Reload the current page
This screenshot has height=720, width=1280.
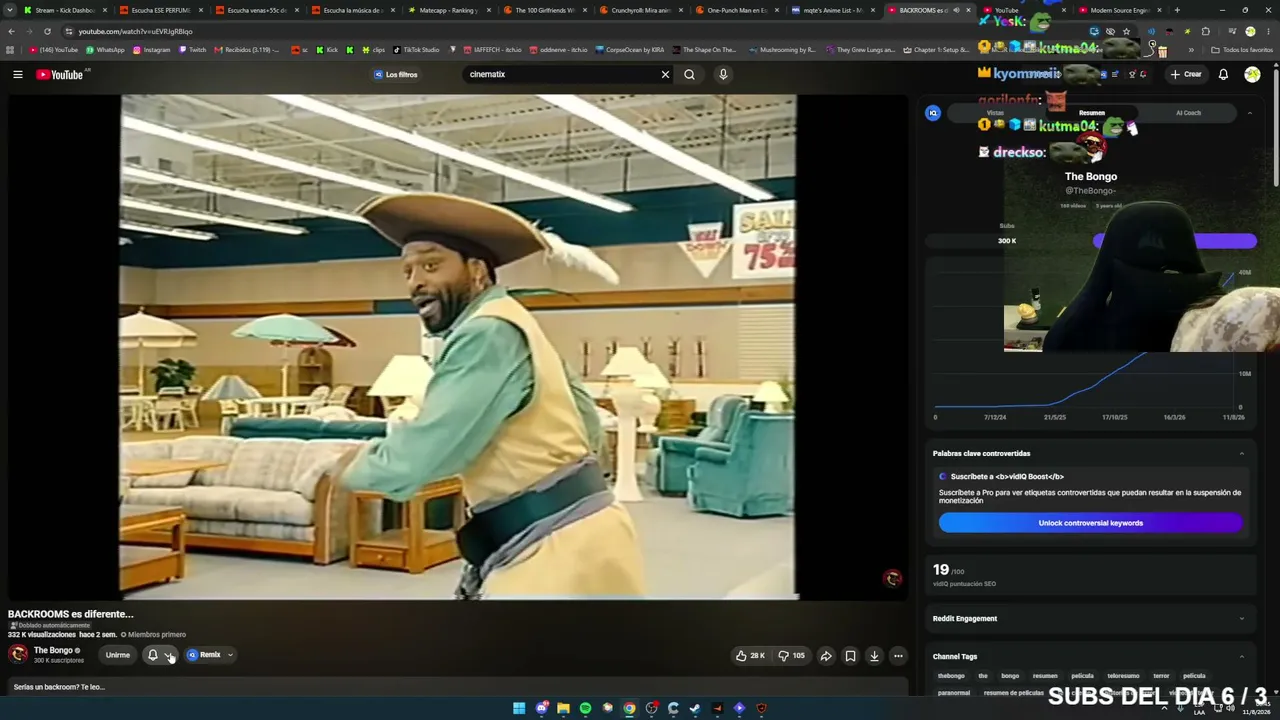47,31
